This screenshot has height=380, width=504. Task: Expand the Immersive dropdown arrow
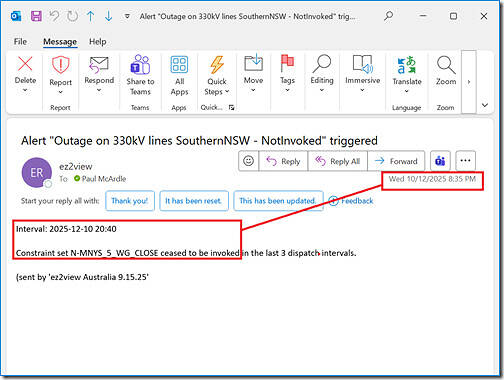(x=362, y=90)
